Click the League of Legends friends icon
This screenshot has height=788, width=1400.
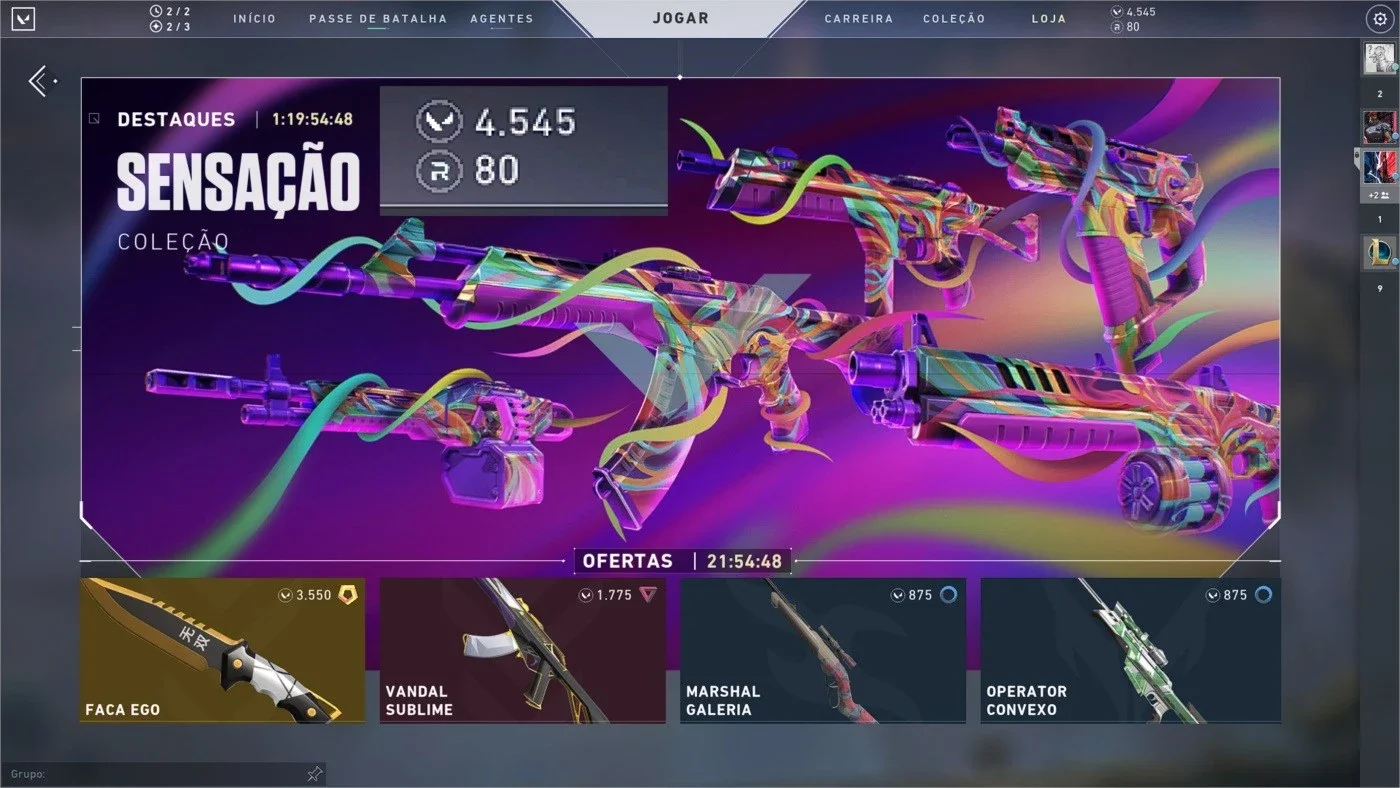tap(1380, 253)
